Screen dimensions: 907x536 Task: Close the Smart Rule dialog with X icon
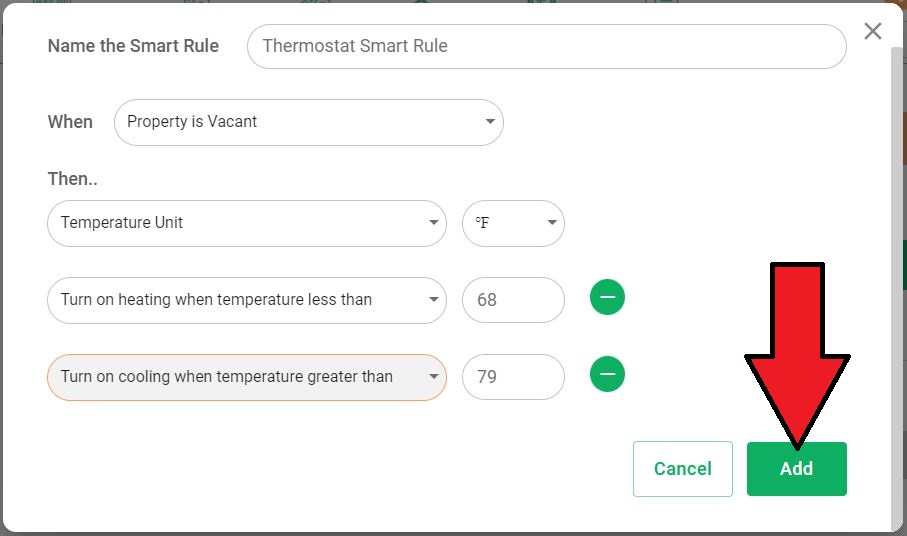click(873, 31)
